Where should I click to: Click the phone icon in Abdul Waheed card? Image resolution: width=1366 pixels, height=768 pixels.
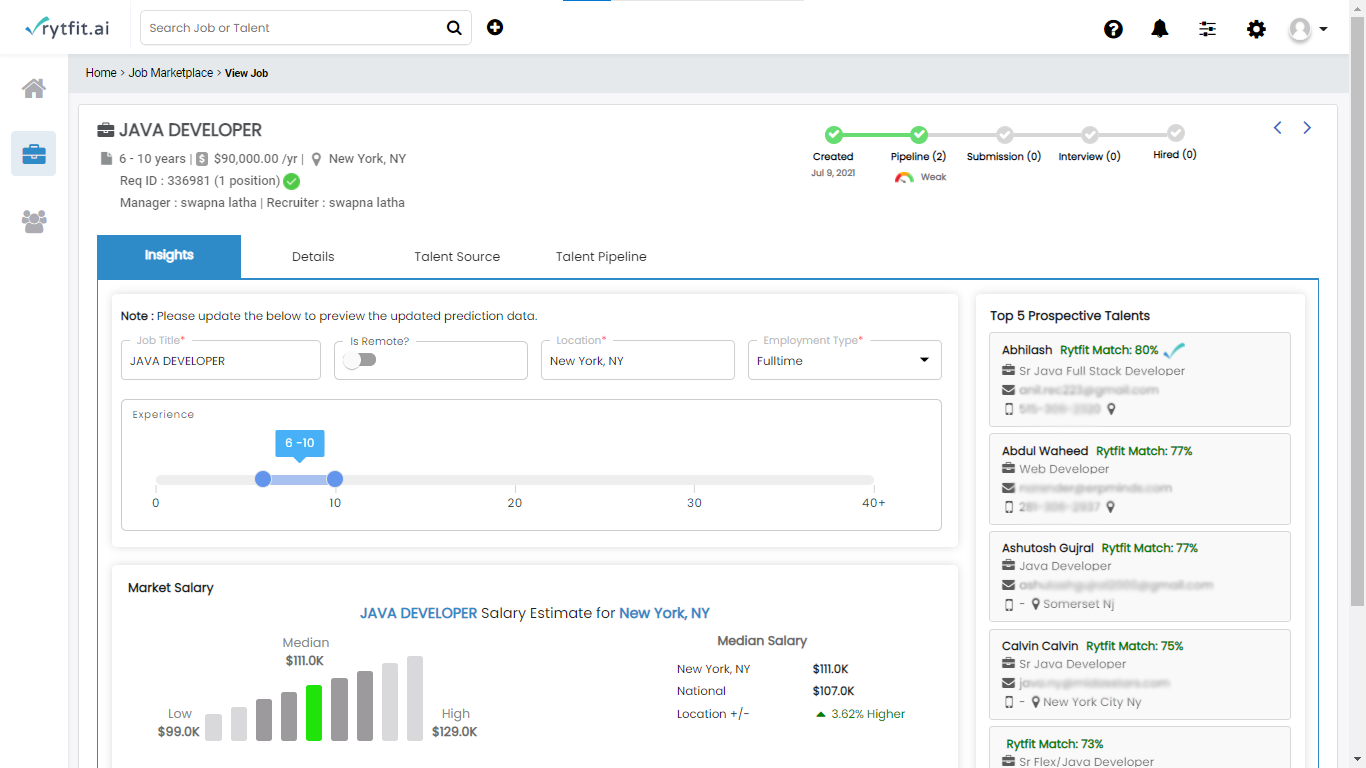click(x=1008, y=507)
